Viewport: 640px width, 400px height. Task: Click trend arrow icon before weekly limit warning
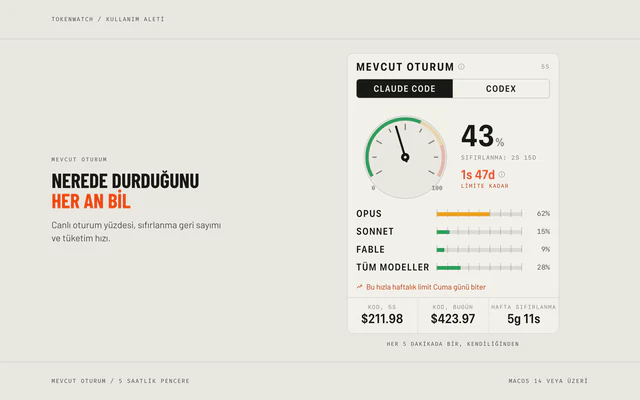[359, 287]
